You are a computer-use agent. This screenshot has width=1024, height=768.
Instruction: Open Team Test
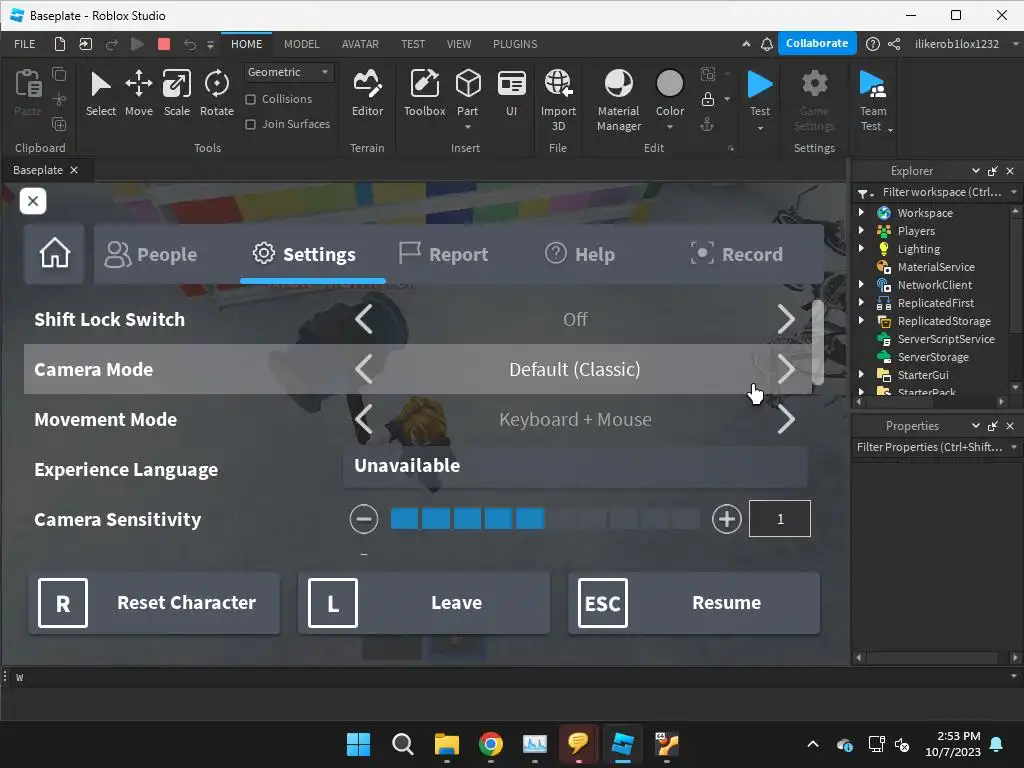coord(873,100)
